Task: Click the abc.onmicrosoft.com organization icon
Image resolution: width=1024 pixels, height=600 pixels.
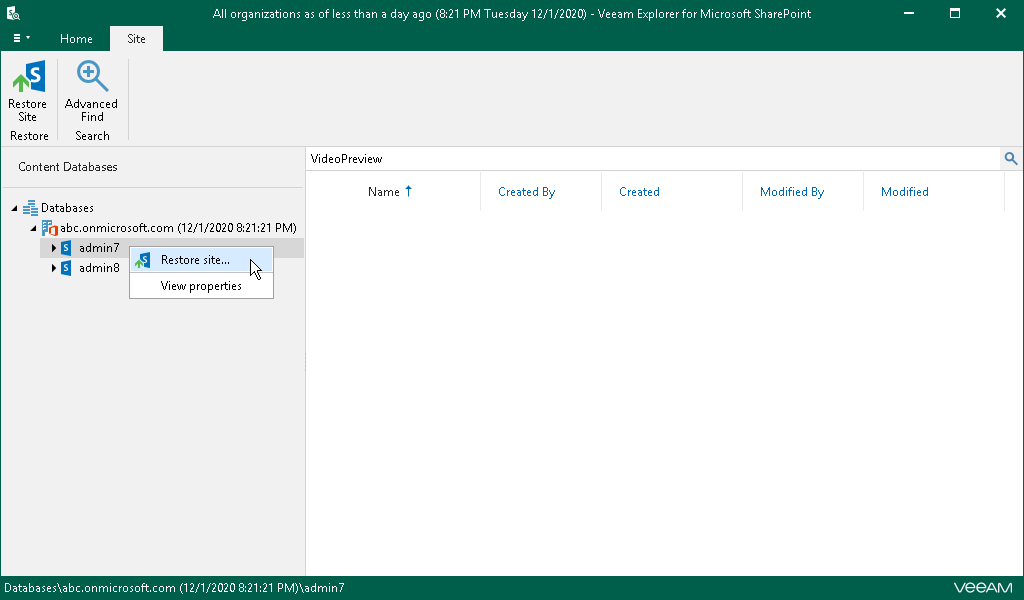Action: tap(50, 228)
